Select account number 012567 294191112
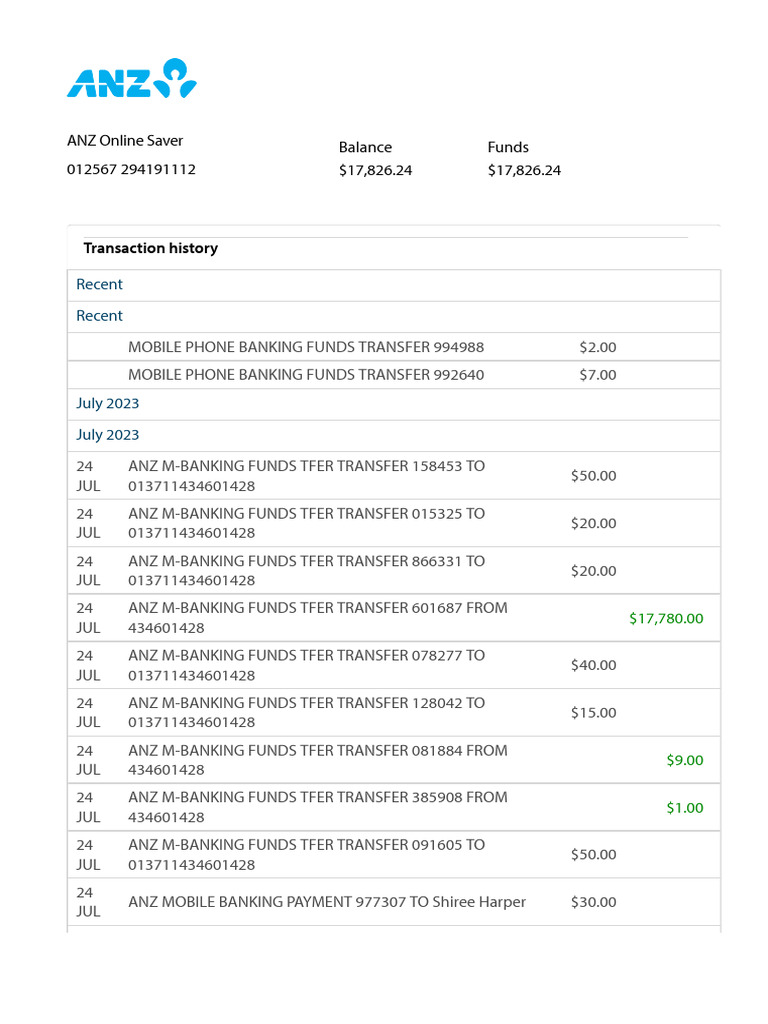768x1024 pixels. coord(131,169)
